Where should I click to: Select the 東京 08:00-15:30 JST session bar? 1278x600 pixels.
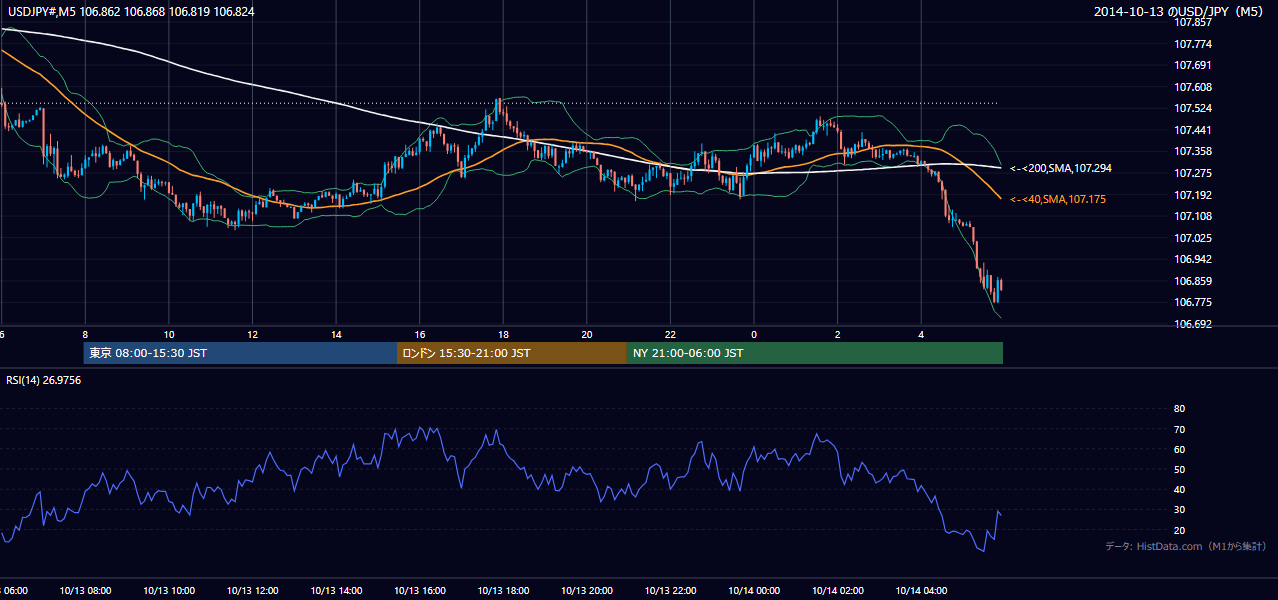(240, 353)
